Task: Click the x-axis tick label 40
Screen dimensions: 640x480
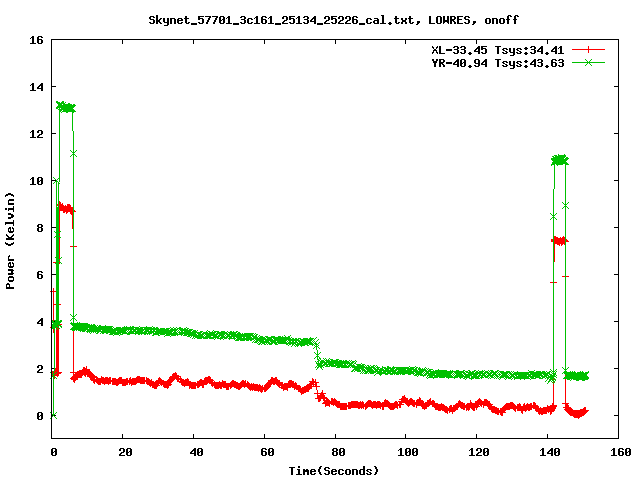Action: (196, 452)
